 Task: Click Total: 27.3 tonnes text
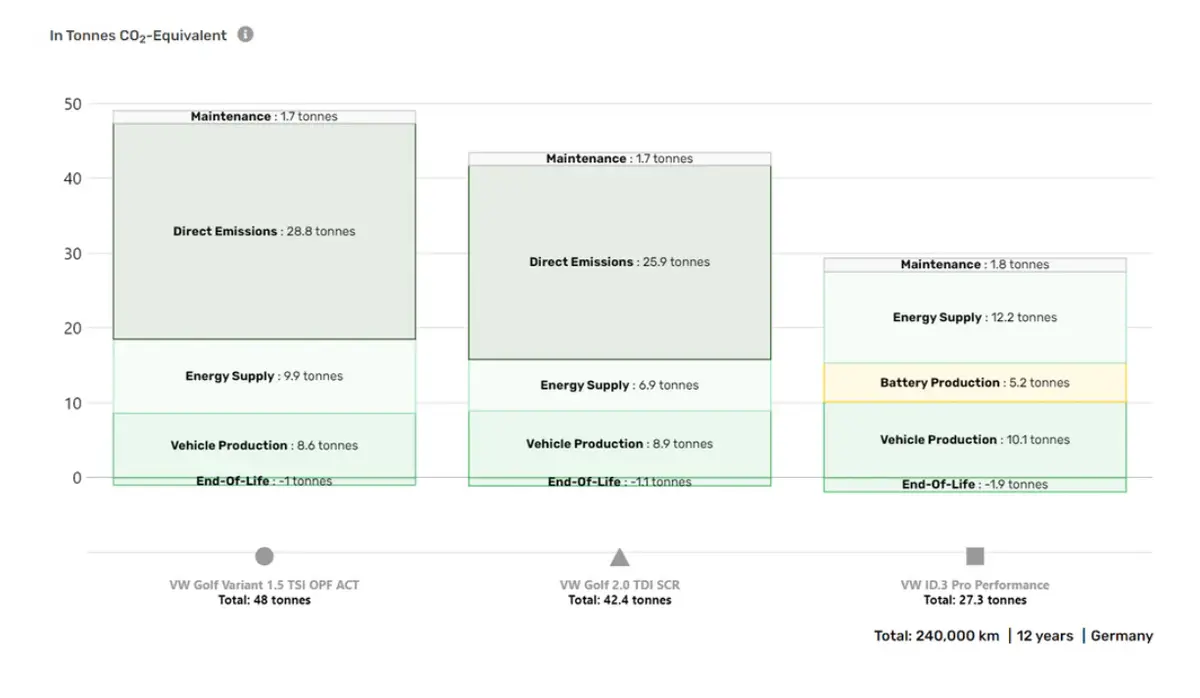pyautogui.click(x=975, y=600)
